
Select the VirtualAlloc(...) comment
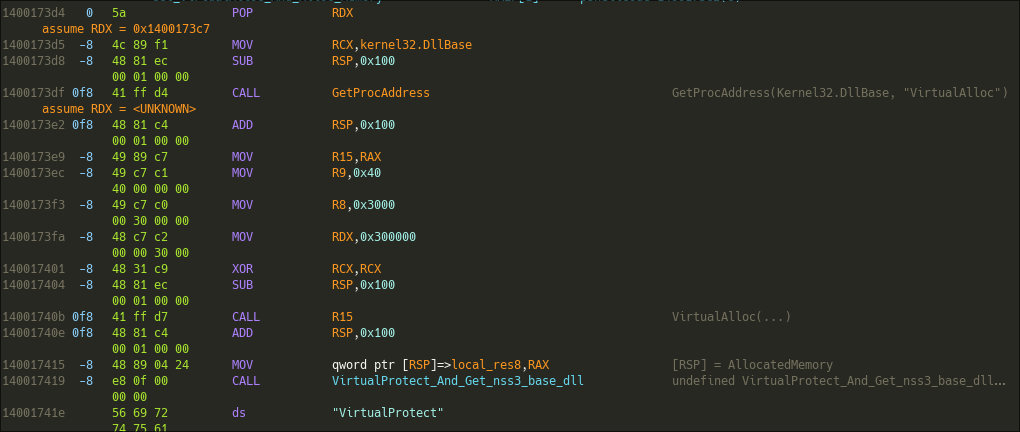pyautogui.click(x=731, y=317)
